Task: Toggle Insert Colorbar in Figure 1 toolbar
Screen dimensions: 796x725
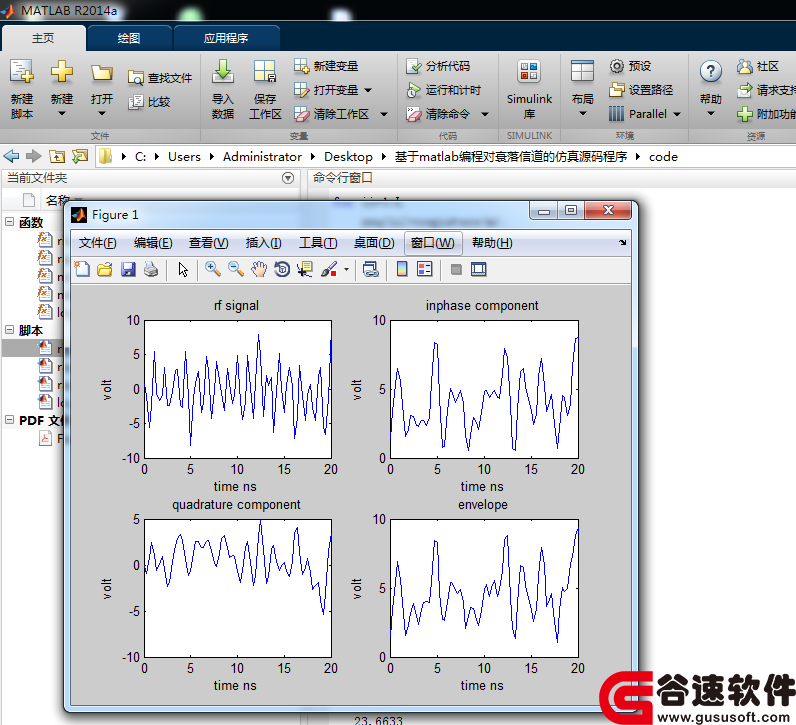Action: coord(402,269)
